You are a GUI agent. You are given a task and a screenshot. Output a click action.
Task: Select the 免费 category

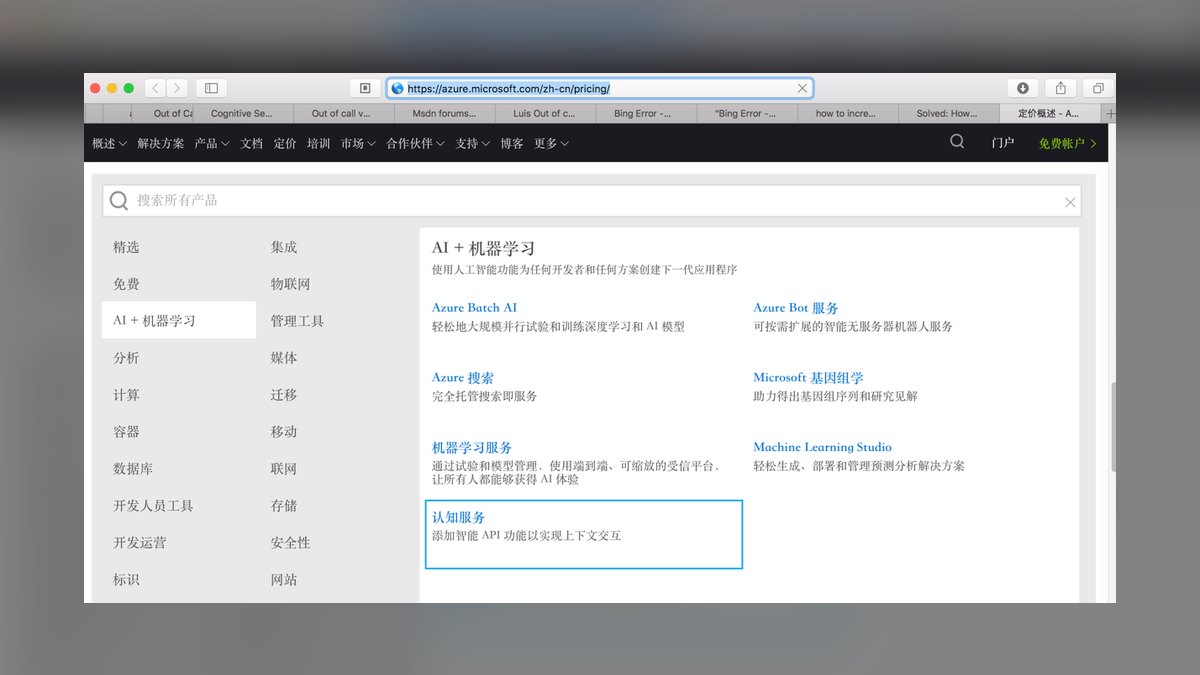127,284
